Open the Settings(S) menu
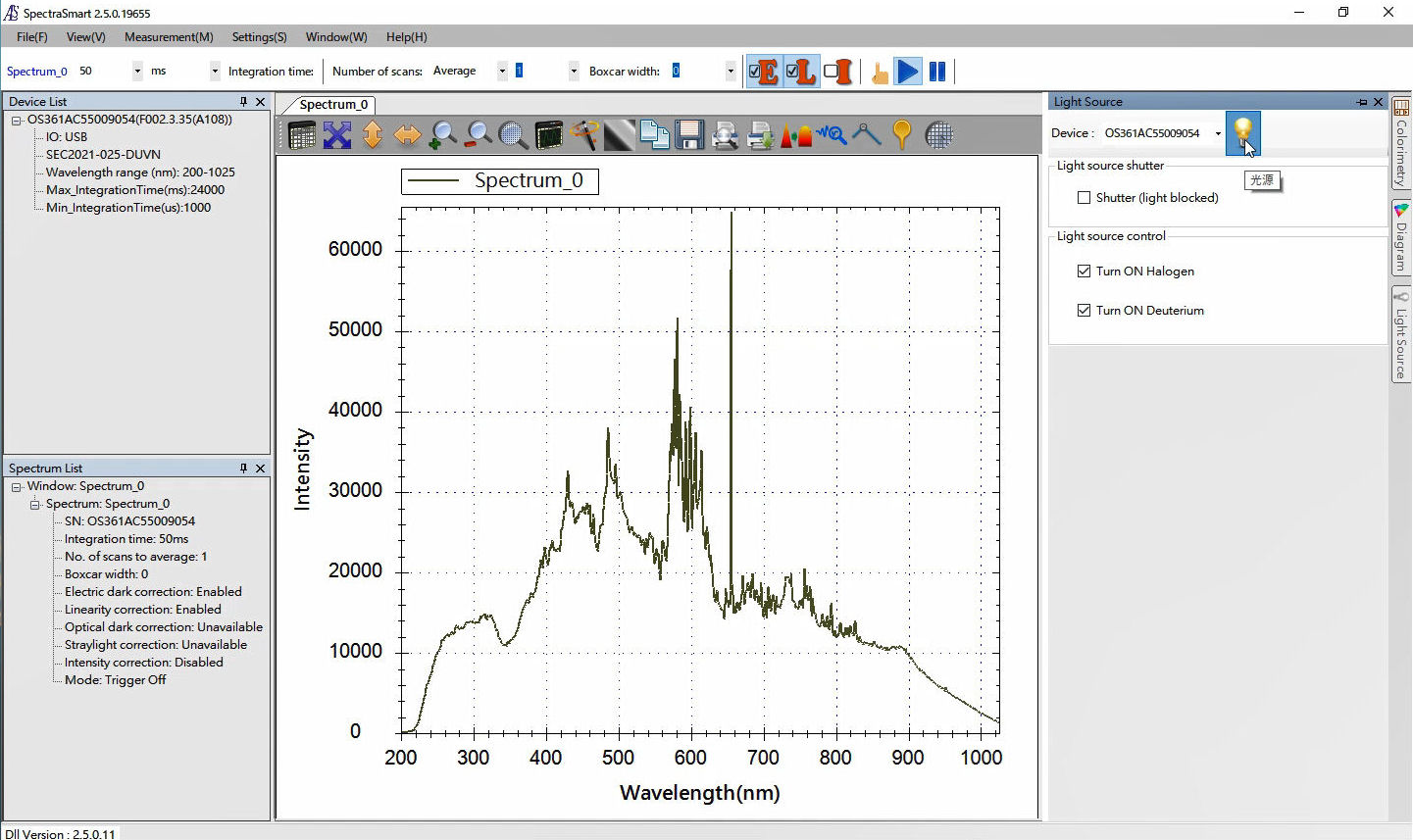The height and width of the screenshot is (840, 1413). (259, 37)
